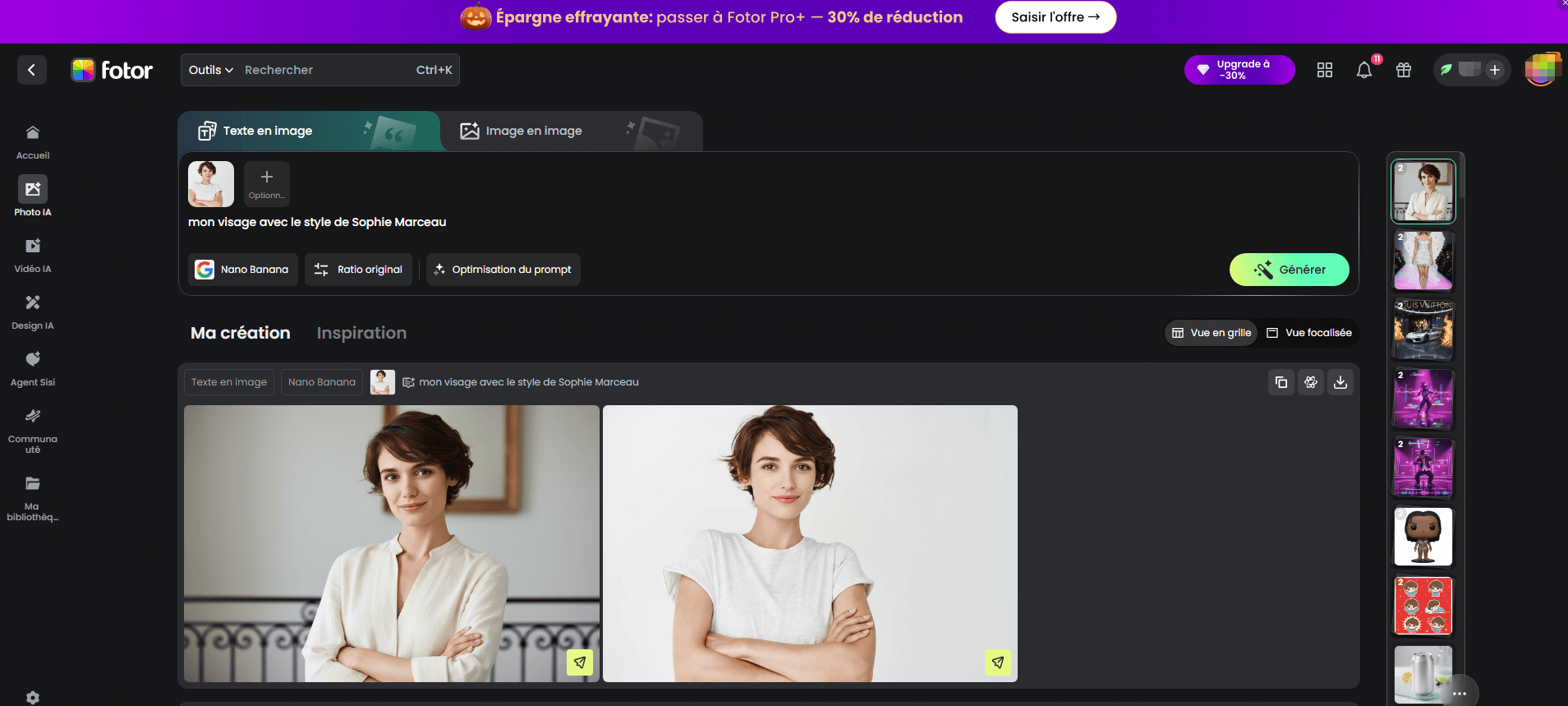The width and height of the screenshot is (1568, 706).
Task: Share the left generated image
Action: 580,662
